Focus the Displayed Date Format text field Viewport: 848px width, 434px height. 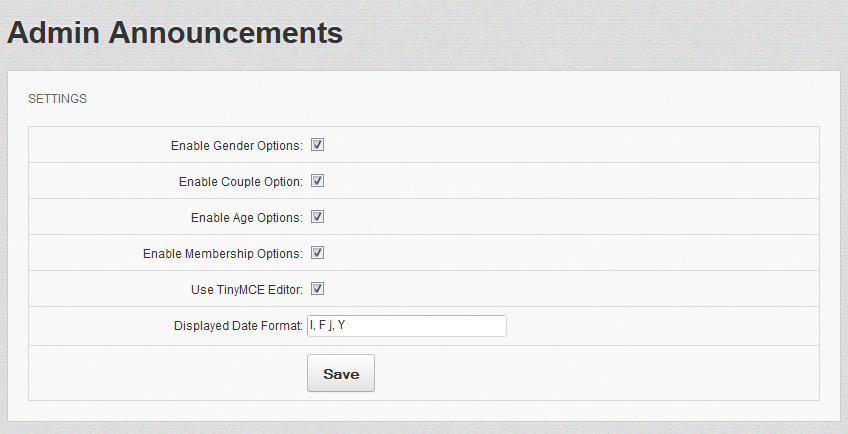(420, 326)
